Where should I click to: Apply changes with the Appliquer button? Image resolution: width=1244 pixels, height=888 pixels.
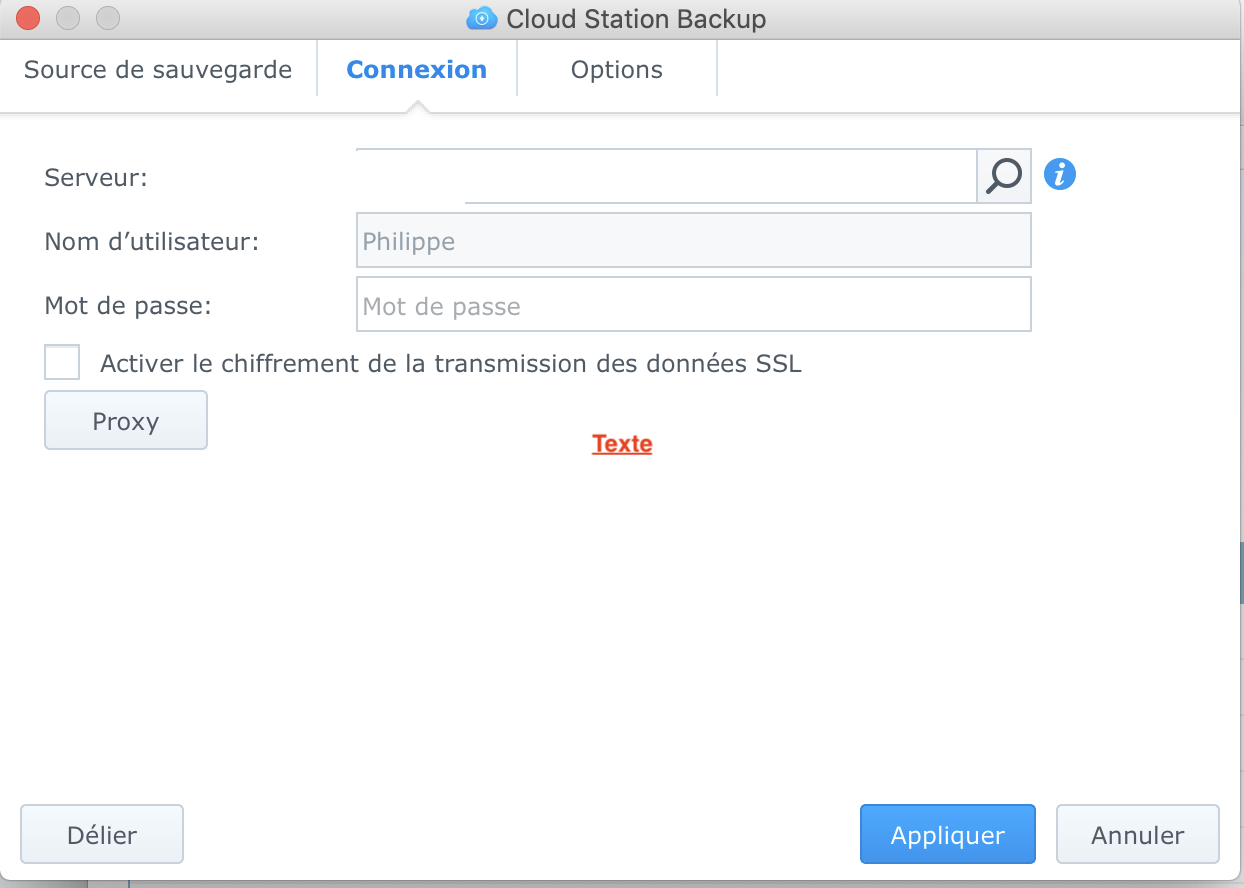point(947,835)
